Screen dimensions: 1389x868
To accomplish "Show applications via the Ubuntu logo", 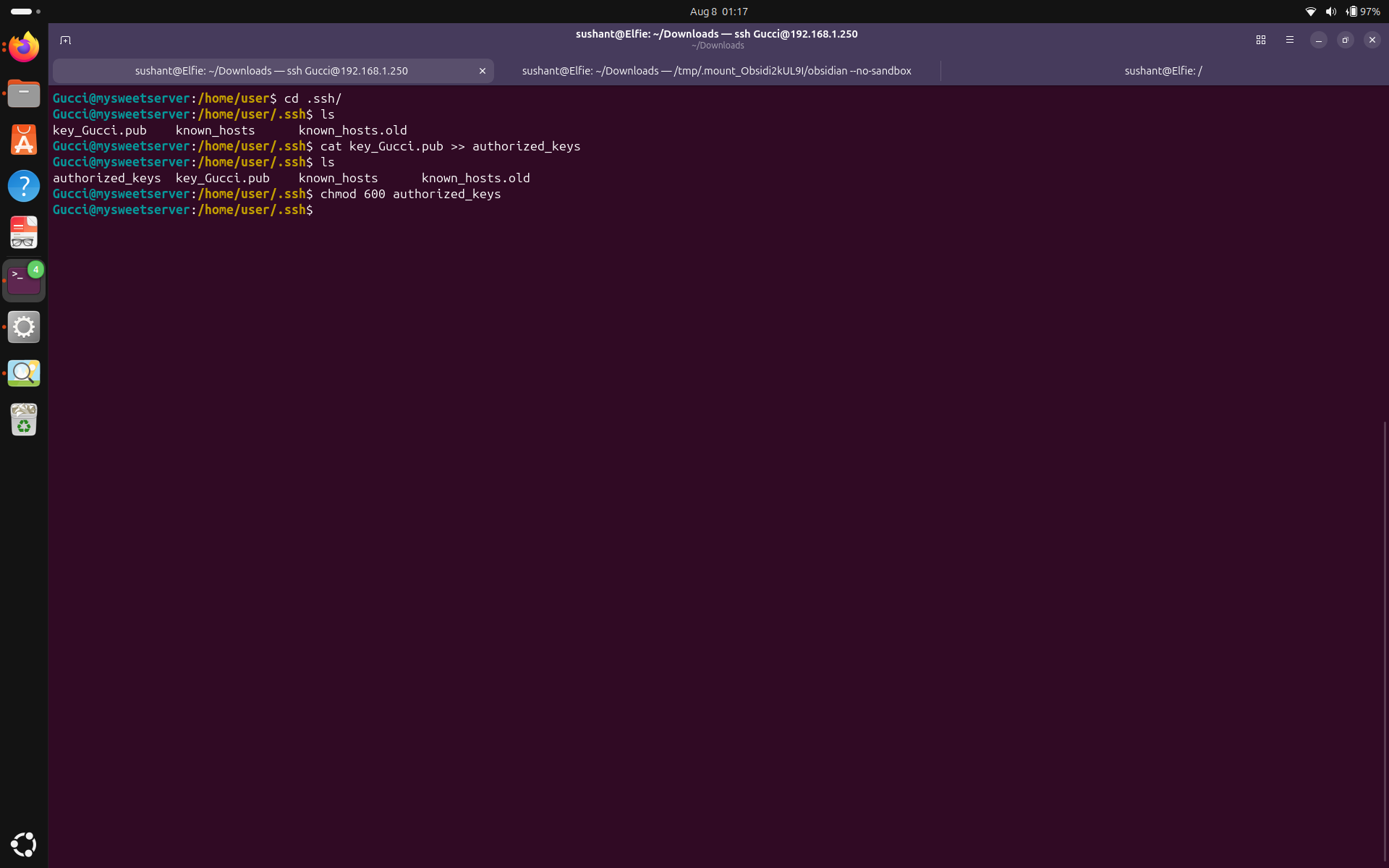I will click(x=24, y=844).
